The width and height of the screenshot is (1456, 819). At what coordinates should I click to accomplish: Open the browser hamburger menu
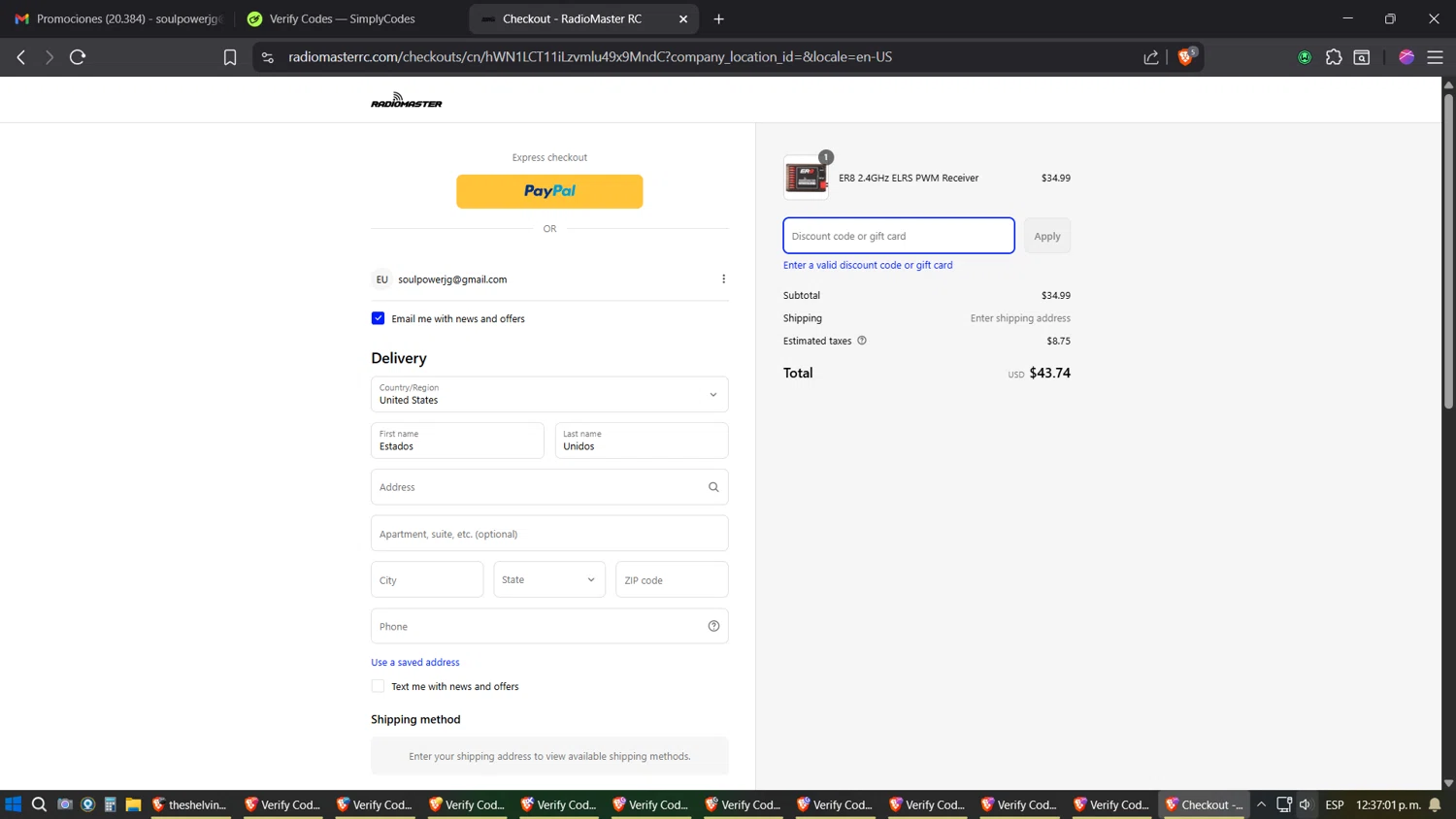tap(1435, 57)
